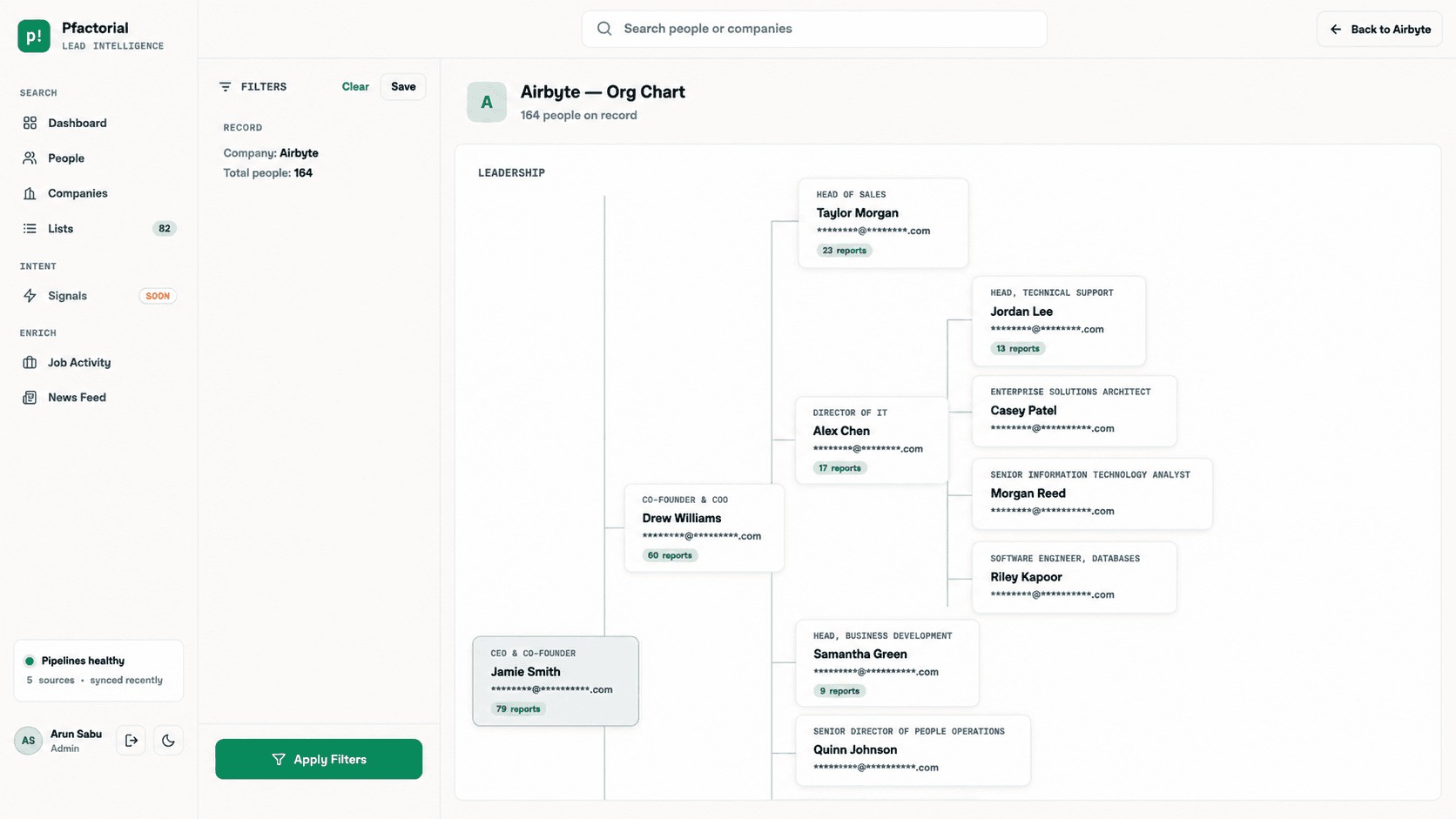Select Samantha Green card
The image size is (1456, 819).
(x=887, y=663)
